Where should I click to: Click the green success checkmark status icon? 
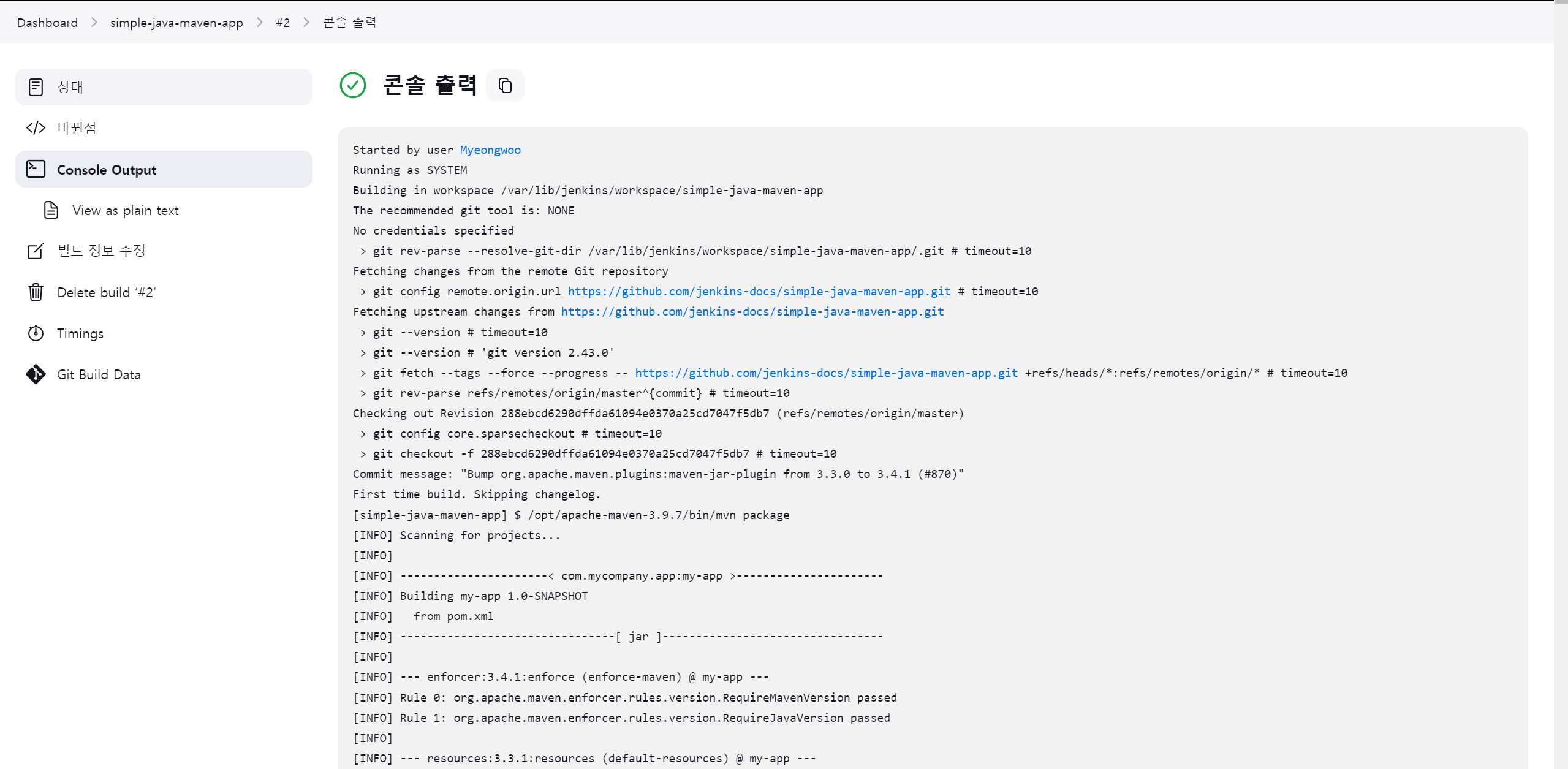pos(353,85)
